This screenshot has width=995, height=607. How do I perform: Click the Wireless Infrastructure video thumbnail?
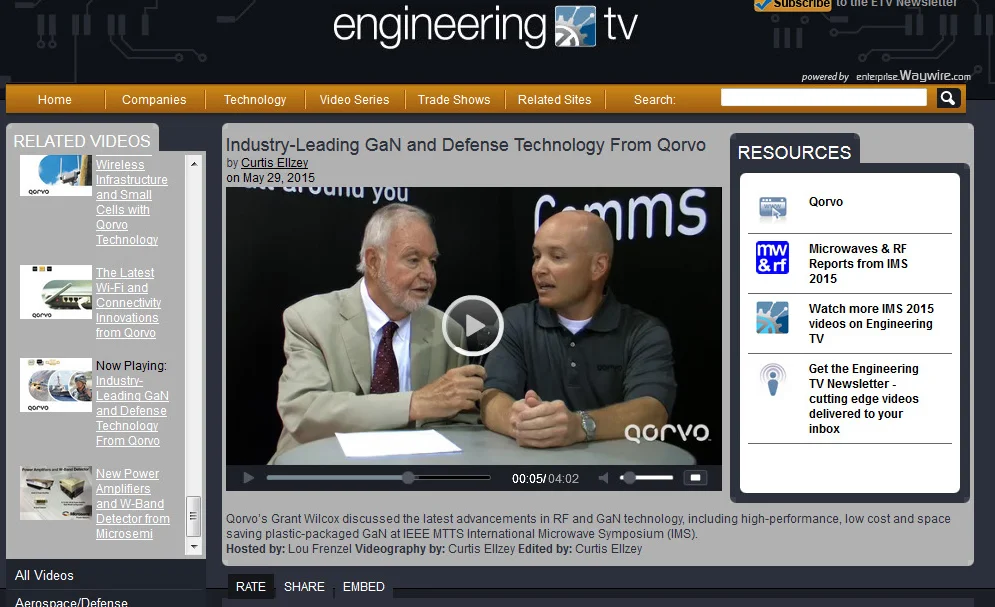click(56, 176)
